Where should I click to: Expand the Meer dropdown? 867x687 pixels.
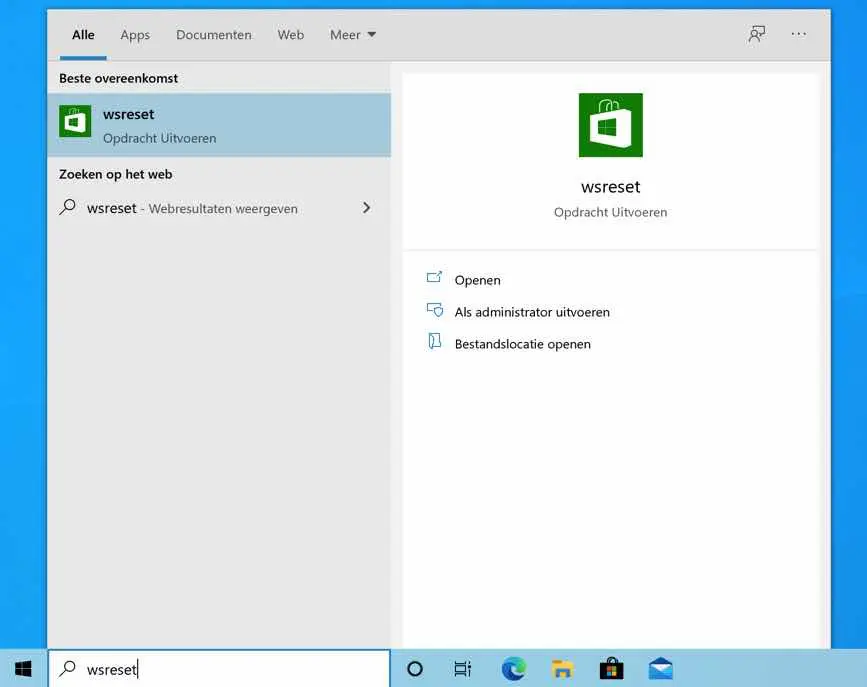pos(353,35)
